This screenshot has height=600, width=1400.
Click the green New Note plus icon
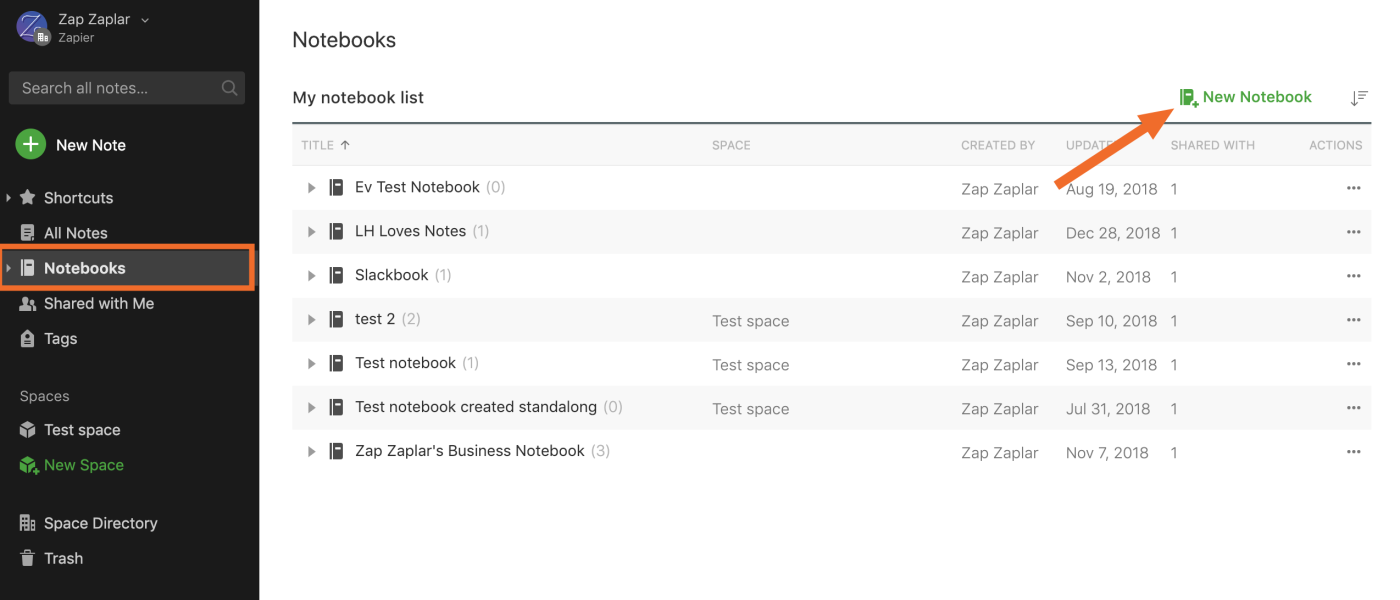(31, 145)
